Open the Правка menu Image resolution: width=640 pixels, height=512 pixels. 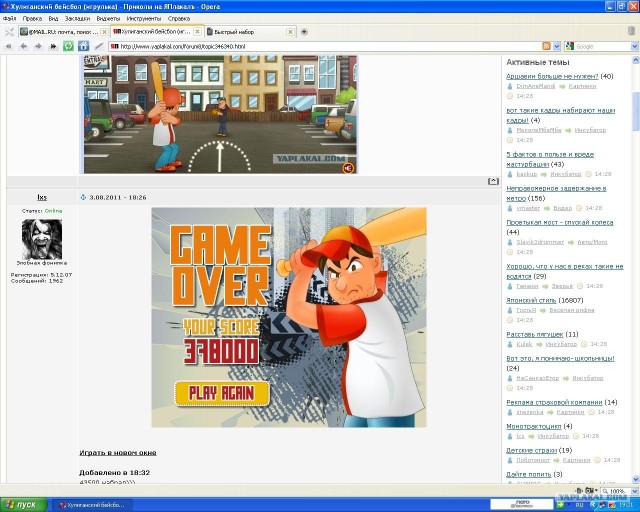click(32, 18)
